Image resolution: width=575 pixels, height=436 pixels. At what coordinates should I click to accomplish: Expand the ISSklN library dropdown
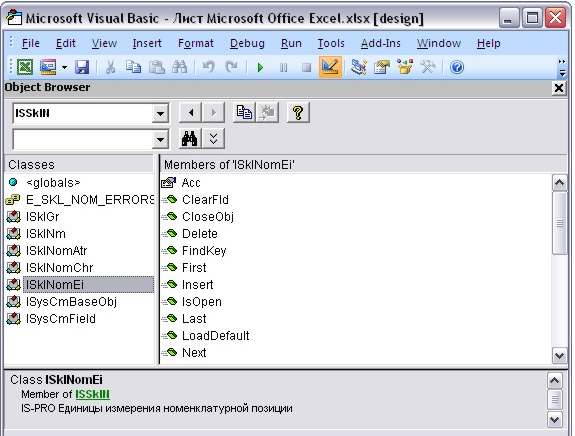click(x=160, y=113)
